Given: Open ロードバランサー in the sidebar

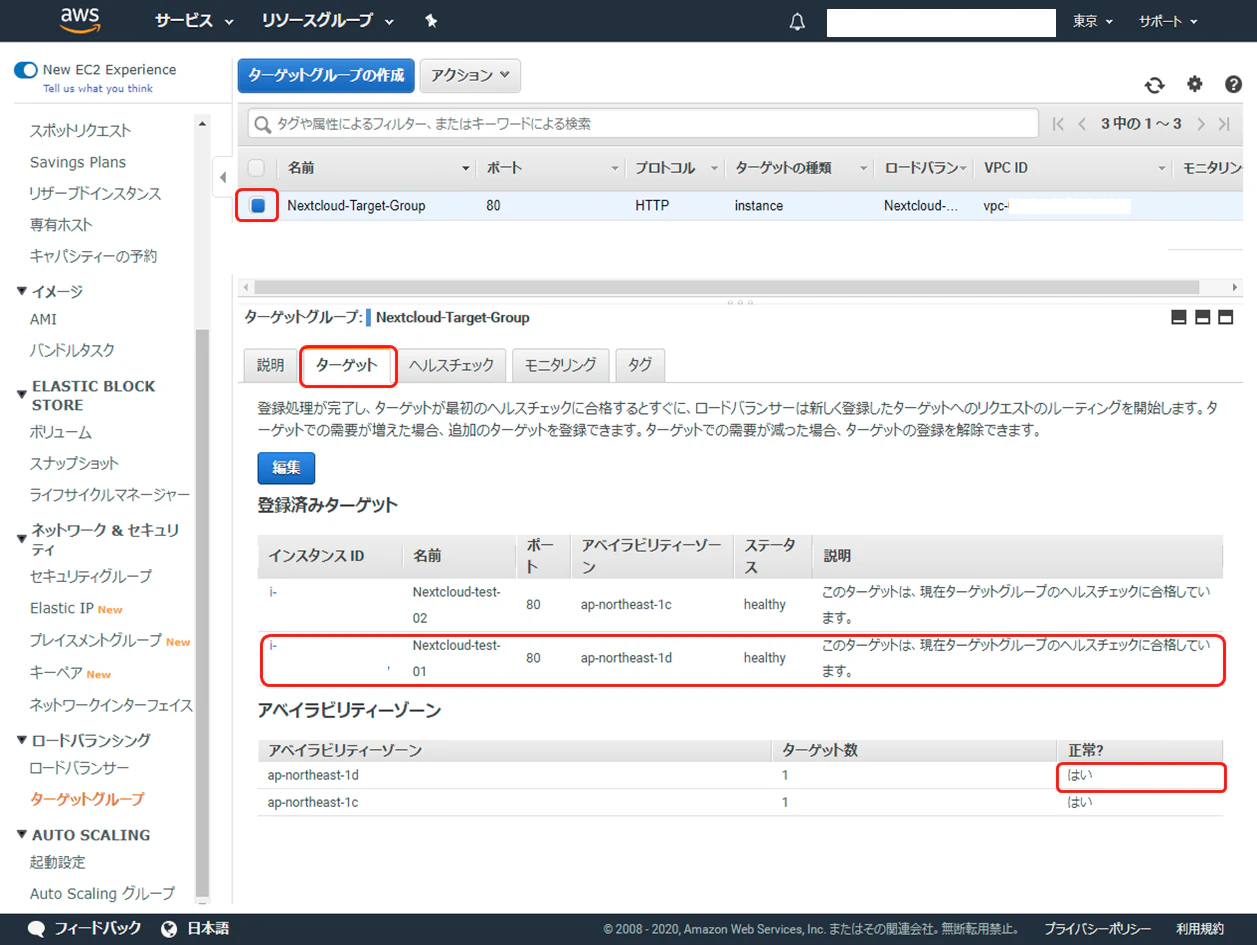Looking at the screenshot, I should coord(80,768).
